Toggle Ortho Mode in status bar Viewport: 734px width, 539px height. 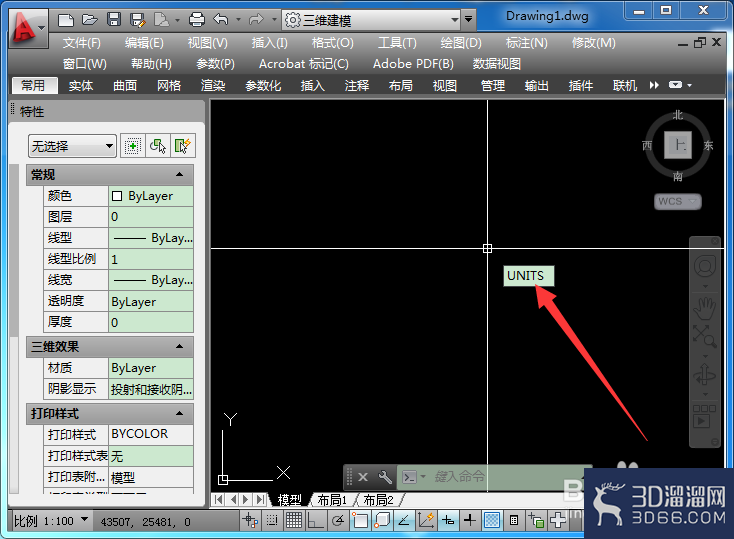[x=316, y=520]
